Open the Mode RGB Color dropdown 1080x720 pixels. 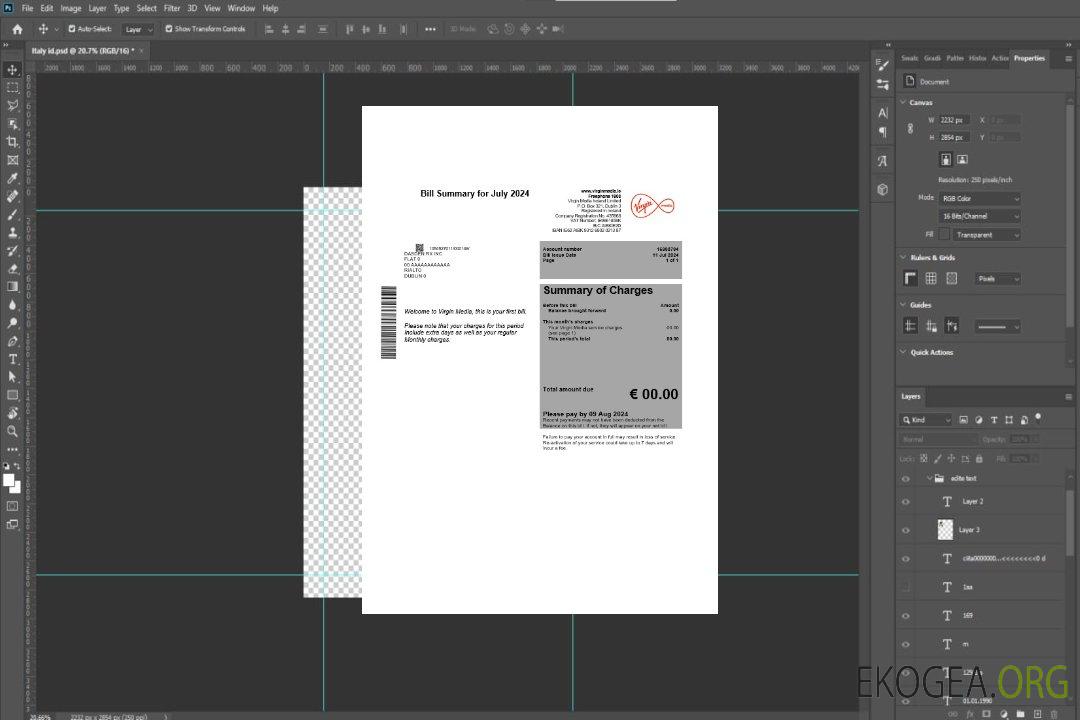tap(979, 198)
